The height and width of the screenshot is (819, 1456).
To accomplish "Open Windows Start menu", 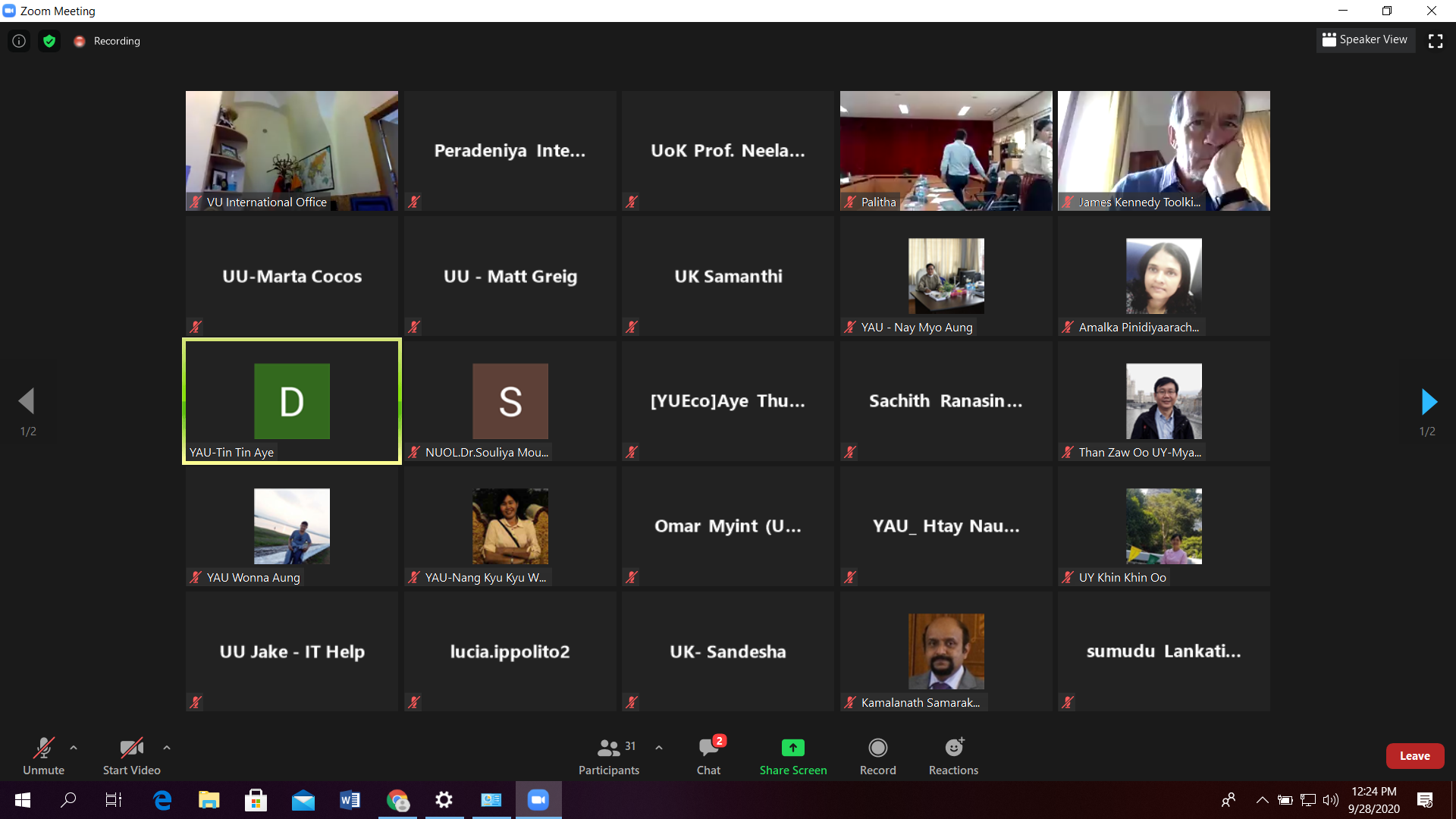I will [x=23, y=800].
